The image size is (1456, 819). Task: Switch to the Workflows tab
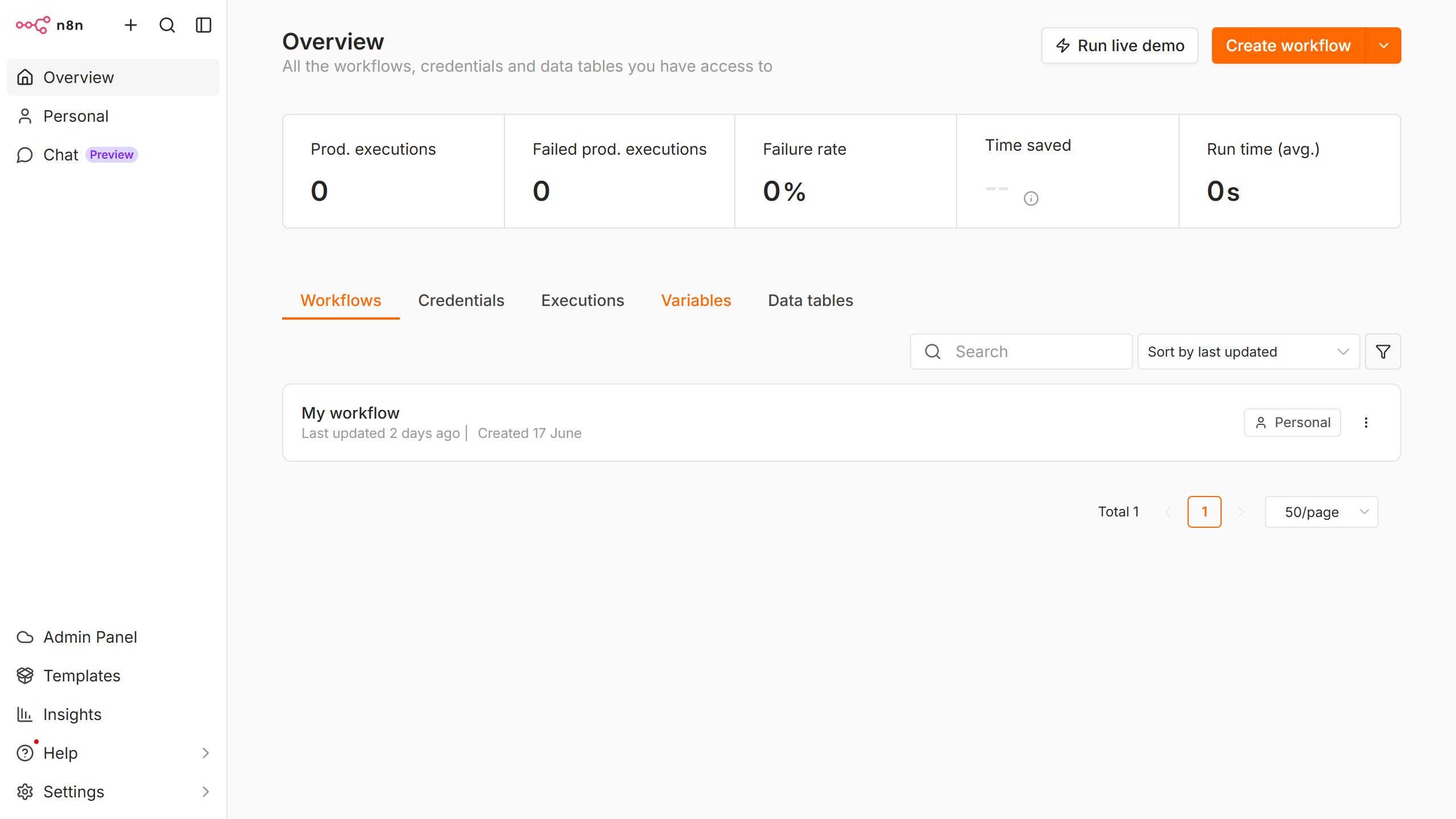click(341, 300)
